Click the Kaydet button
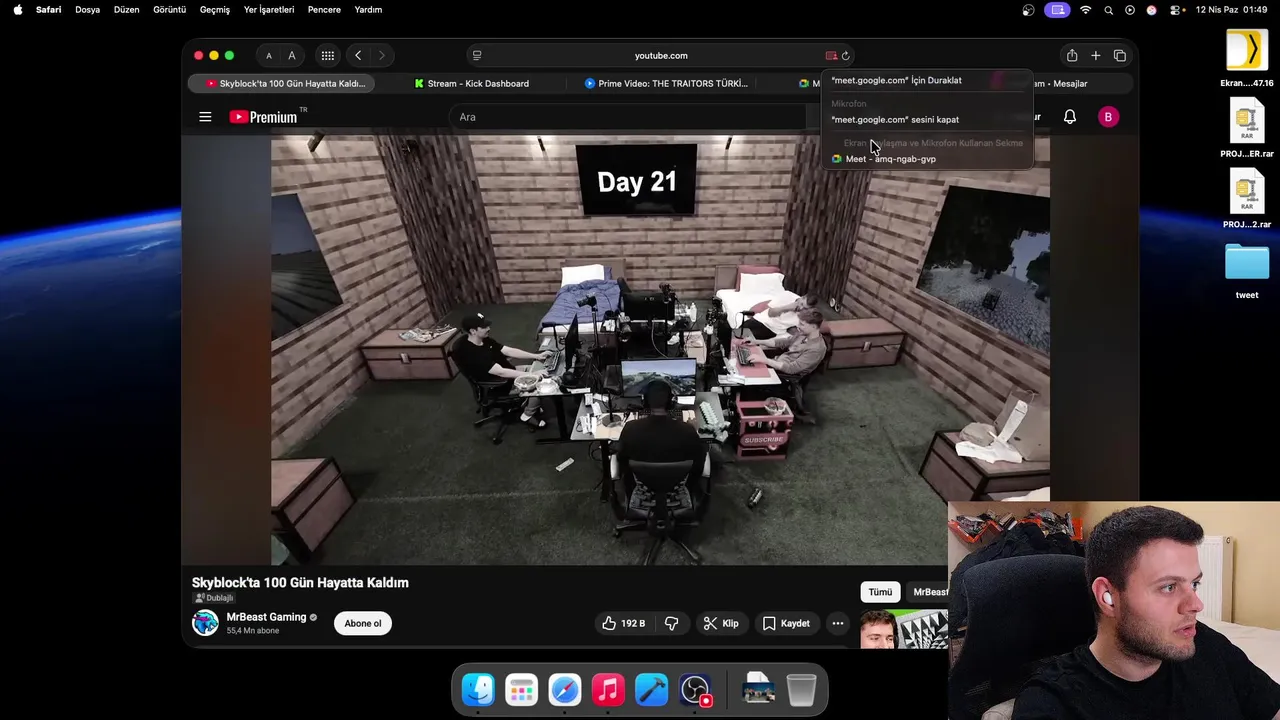Viewport: 1280px width, 720px height. [786, 623]
